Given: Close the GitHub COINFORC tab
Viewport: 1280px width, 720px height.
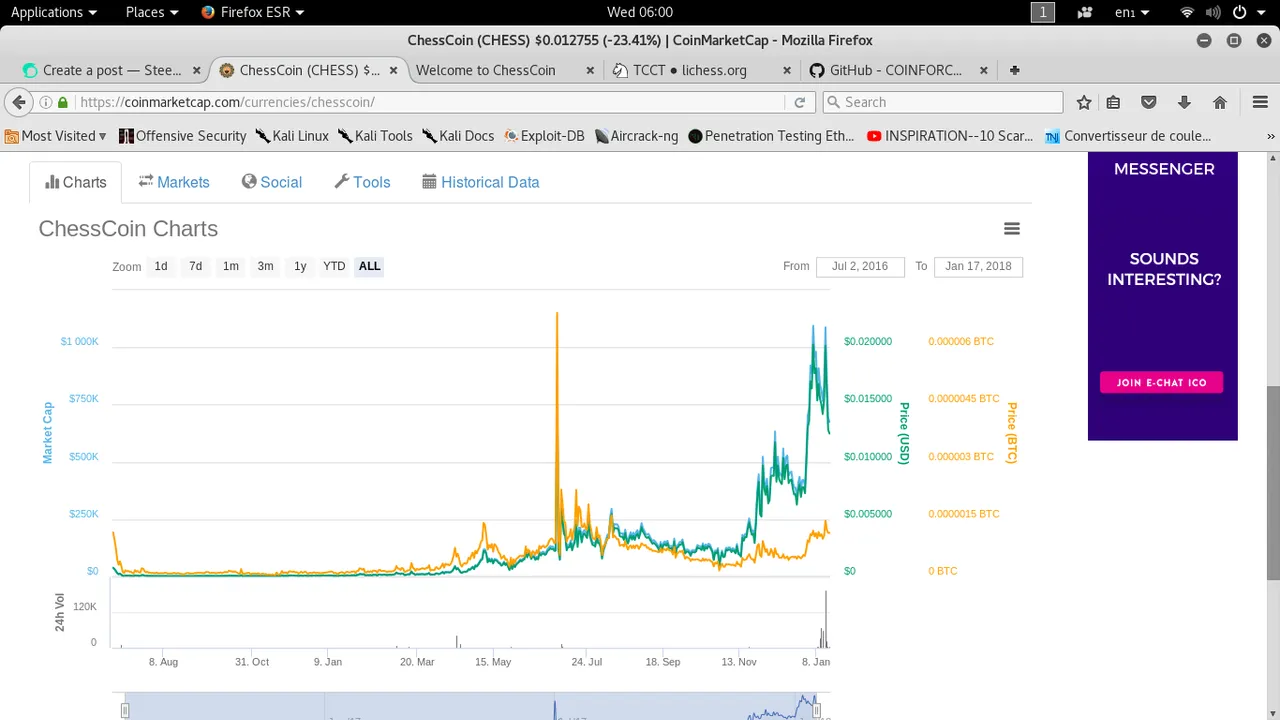Looking at the screenshot, I should (x=984, y=70).
